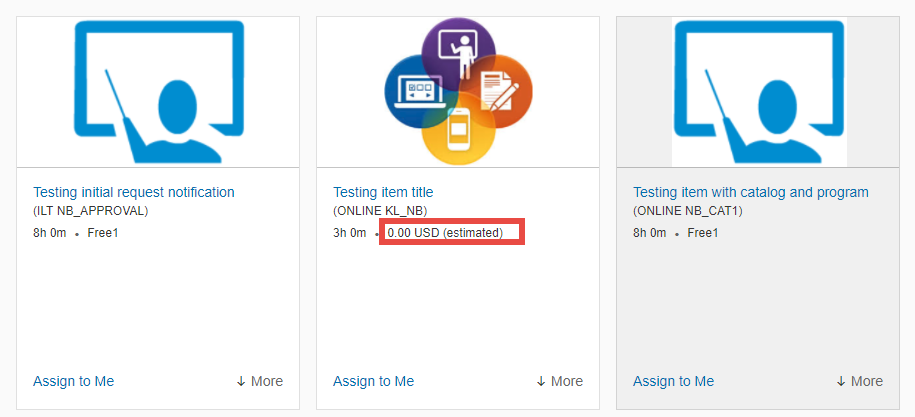
Task: Assign Testing initial request notification to me
Action: pos(74,381)
